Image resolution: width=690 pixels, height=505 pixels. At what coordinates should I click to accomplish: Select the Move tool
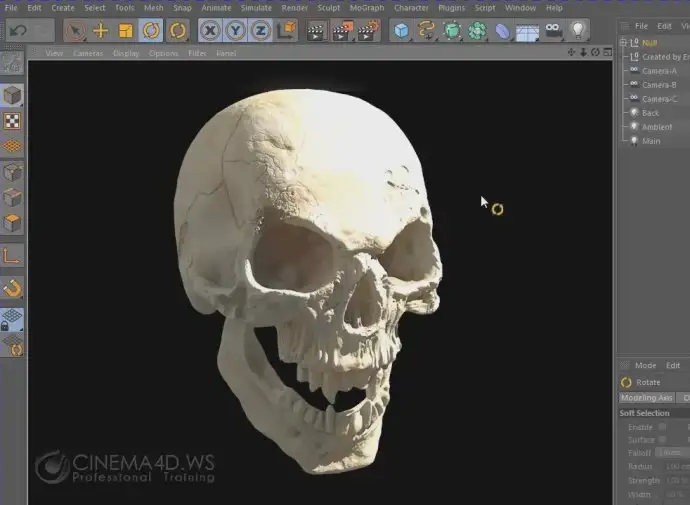101,31
